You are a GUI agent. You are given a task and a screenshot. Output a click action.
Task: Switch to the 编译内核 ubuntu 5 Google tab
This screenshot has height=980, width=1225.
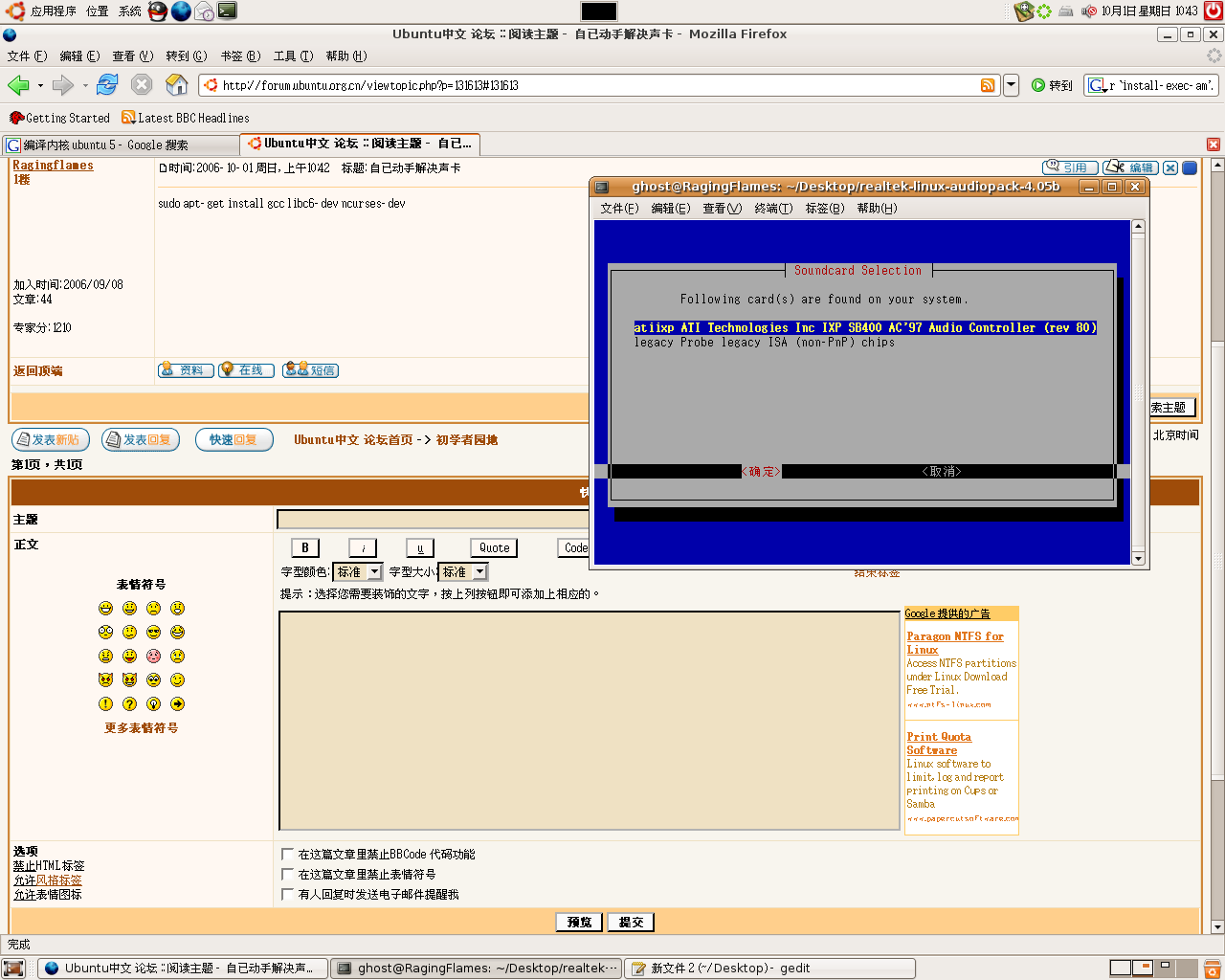pyautogui.click(x=121, y=145)
